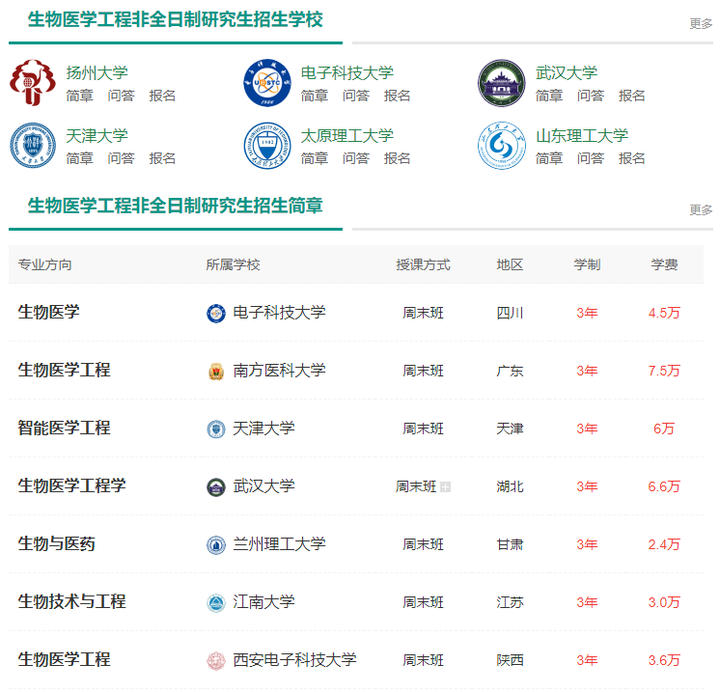Click the 兰州理工大学 emblem in table
The width and height of the screenshot is (720, 692).
[216, 545]
